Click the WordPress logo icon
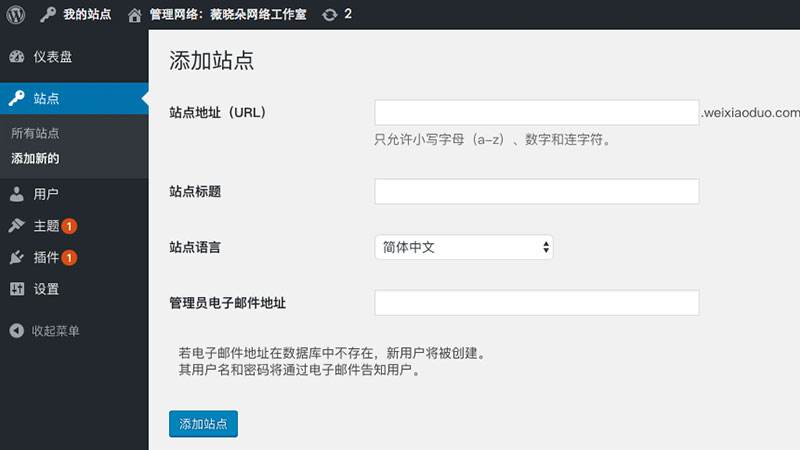 pos(15,15)
